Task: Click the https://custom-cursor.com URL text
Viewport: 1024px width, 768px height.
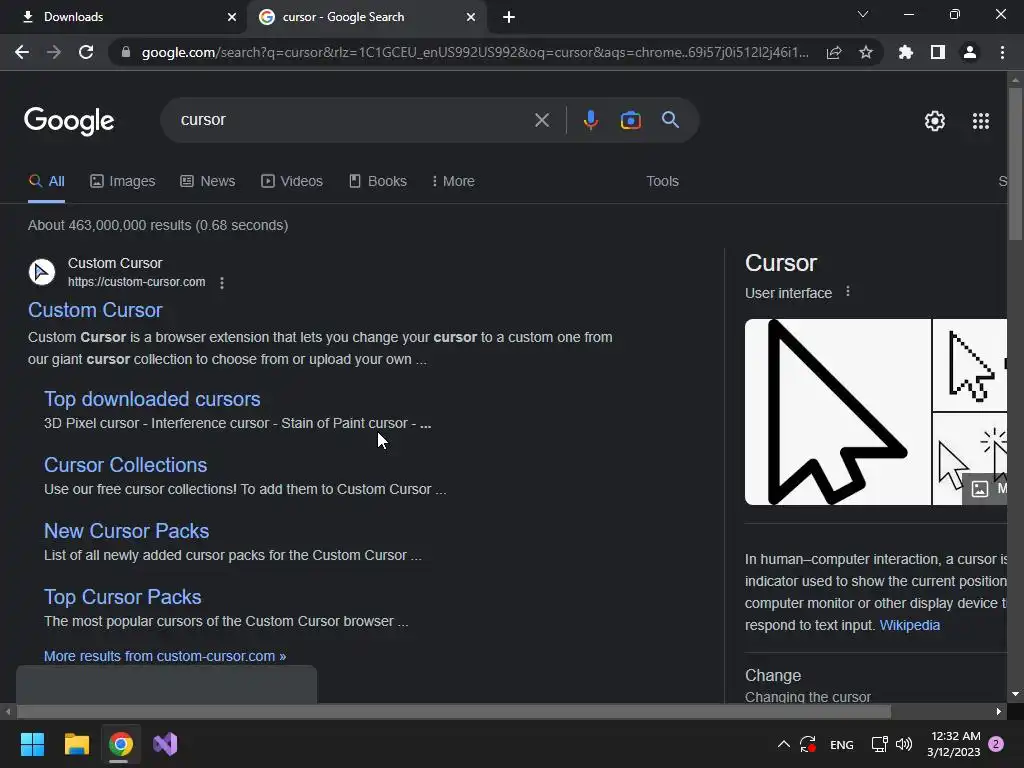Action: click(136, 282)
